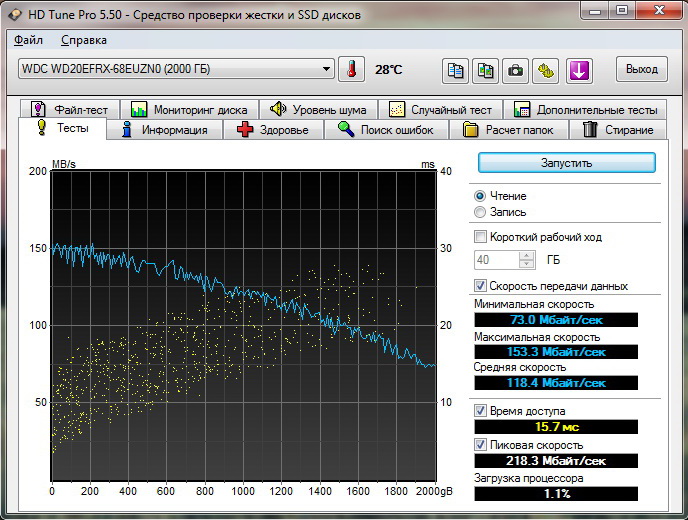Open the Файл menu
The image size is (688, 520).
pyautogui.click(x=29, y=40)
